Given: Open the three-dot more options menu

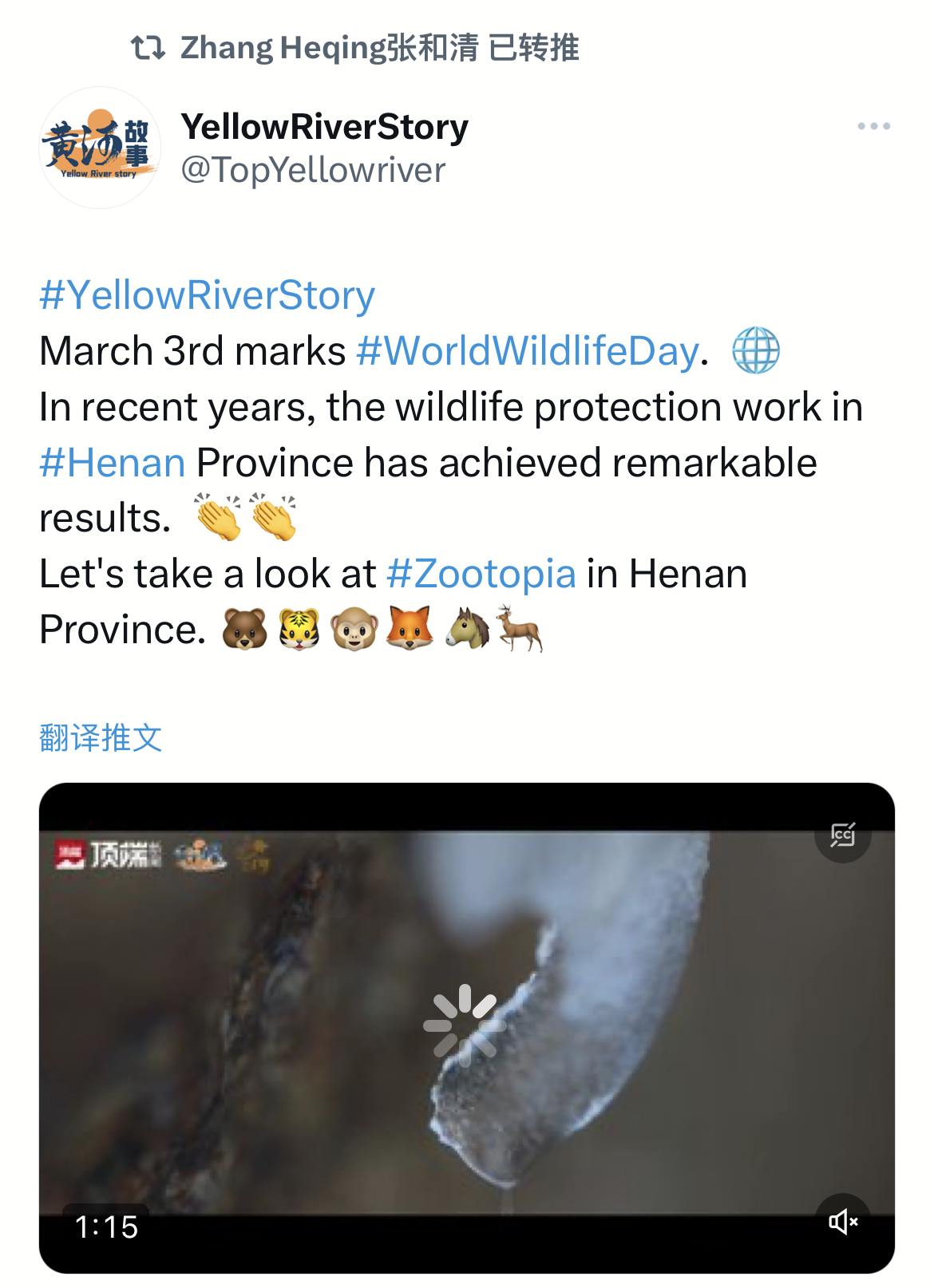Looking at the screenshot, I should pos(873,126).
